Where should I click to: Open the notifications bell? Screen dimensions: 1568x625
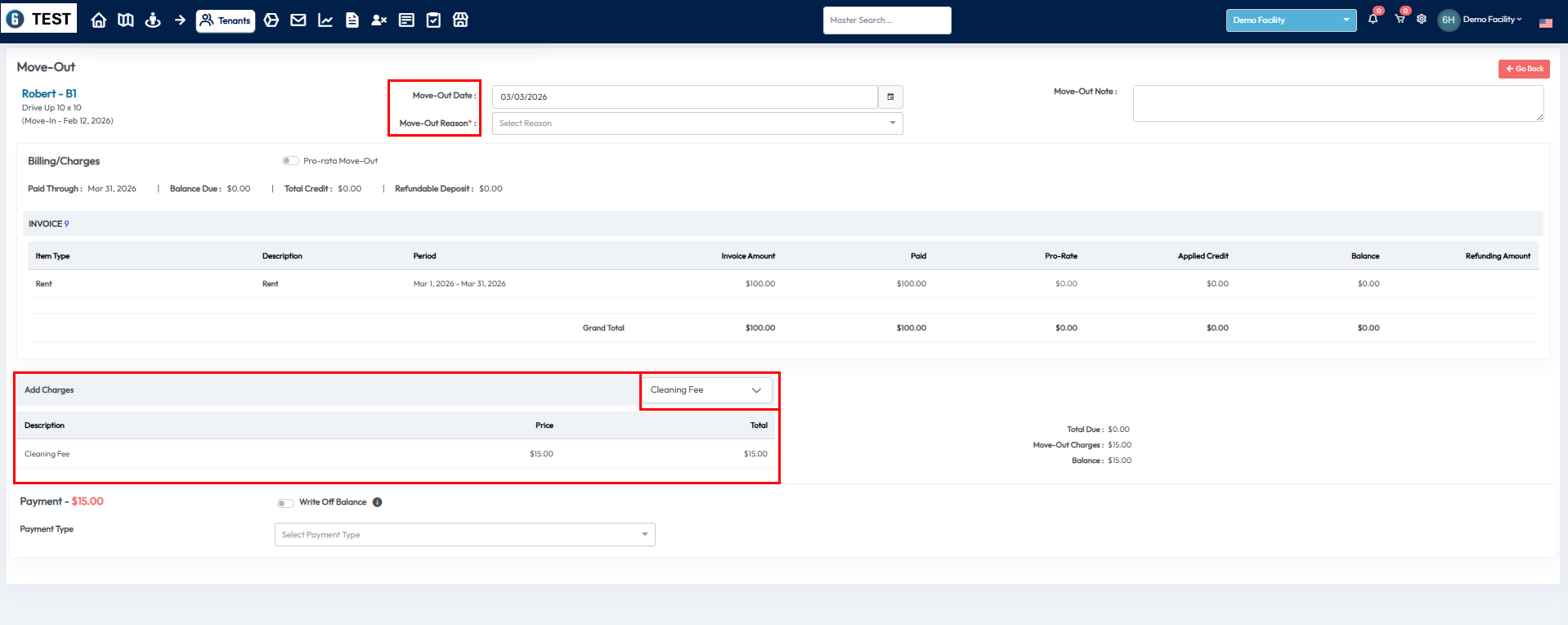[x=1373, y=20]
